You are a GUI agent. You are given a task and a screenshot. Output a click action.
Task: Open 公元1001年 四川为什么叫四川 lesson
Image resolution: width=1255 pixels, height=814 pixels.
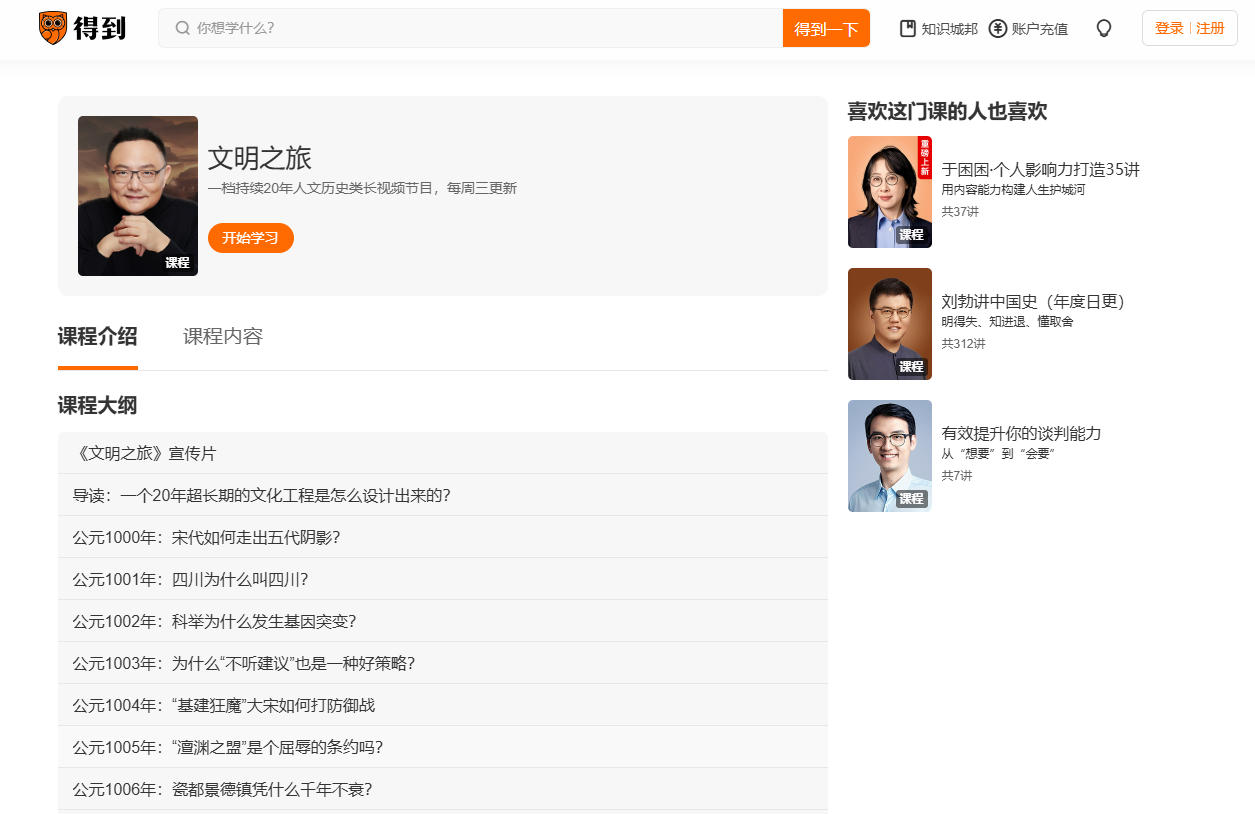tap(190, 580)
